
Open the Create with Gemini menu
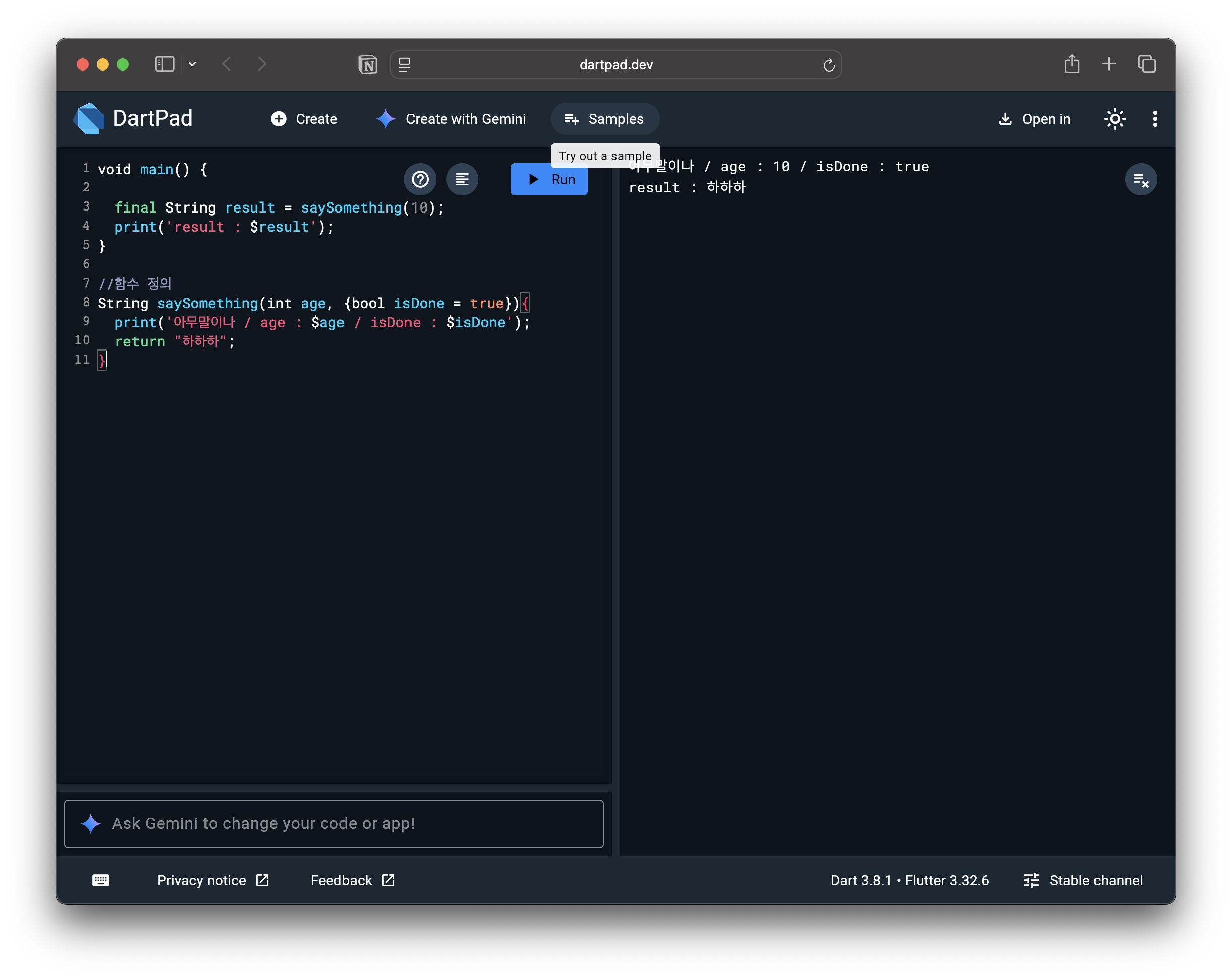(451, 119)
